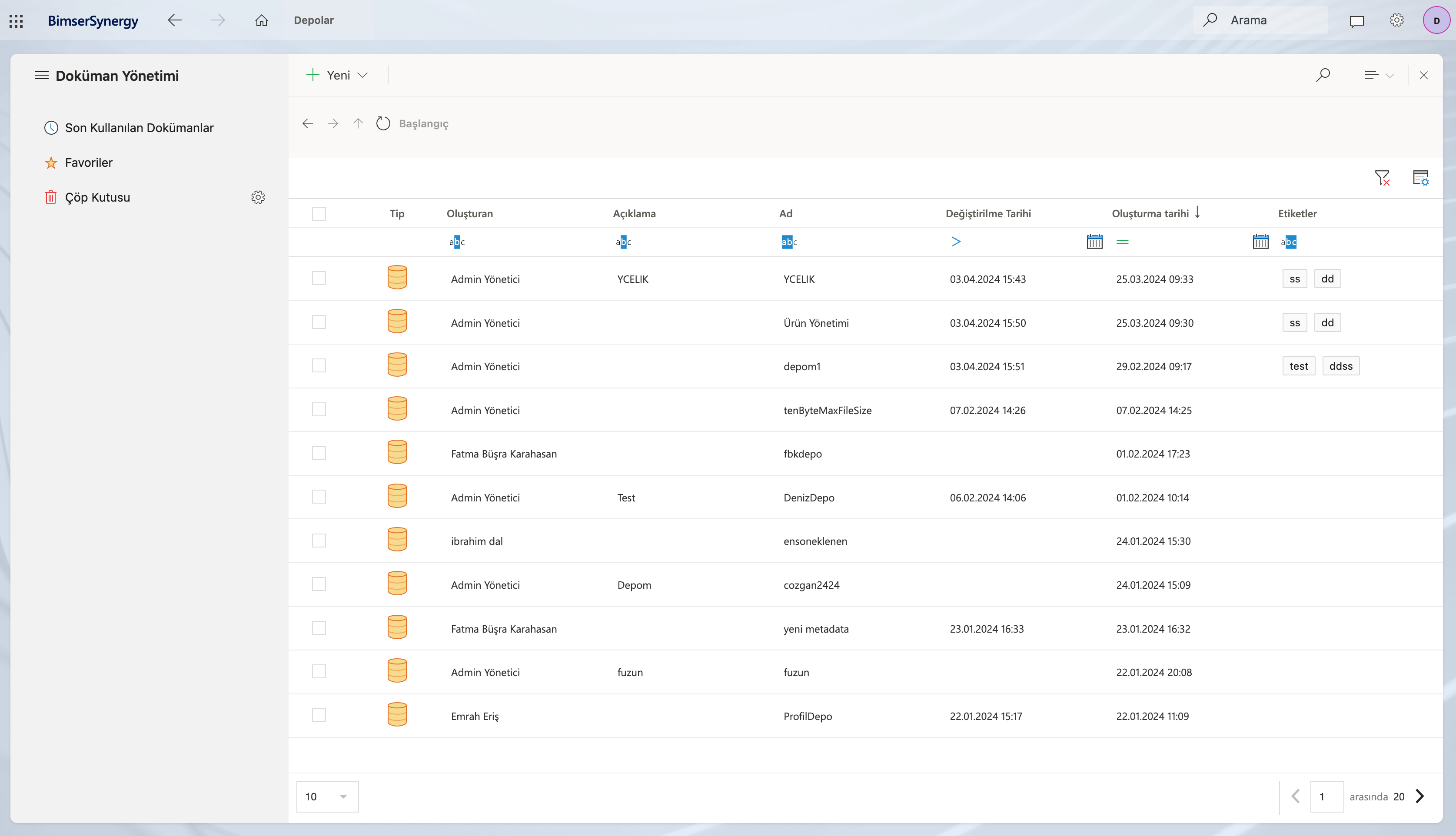Click the Depolar breadcrumb
The image size is (1456, 836).
point(313,20)
